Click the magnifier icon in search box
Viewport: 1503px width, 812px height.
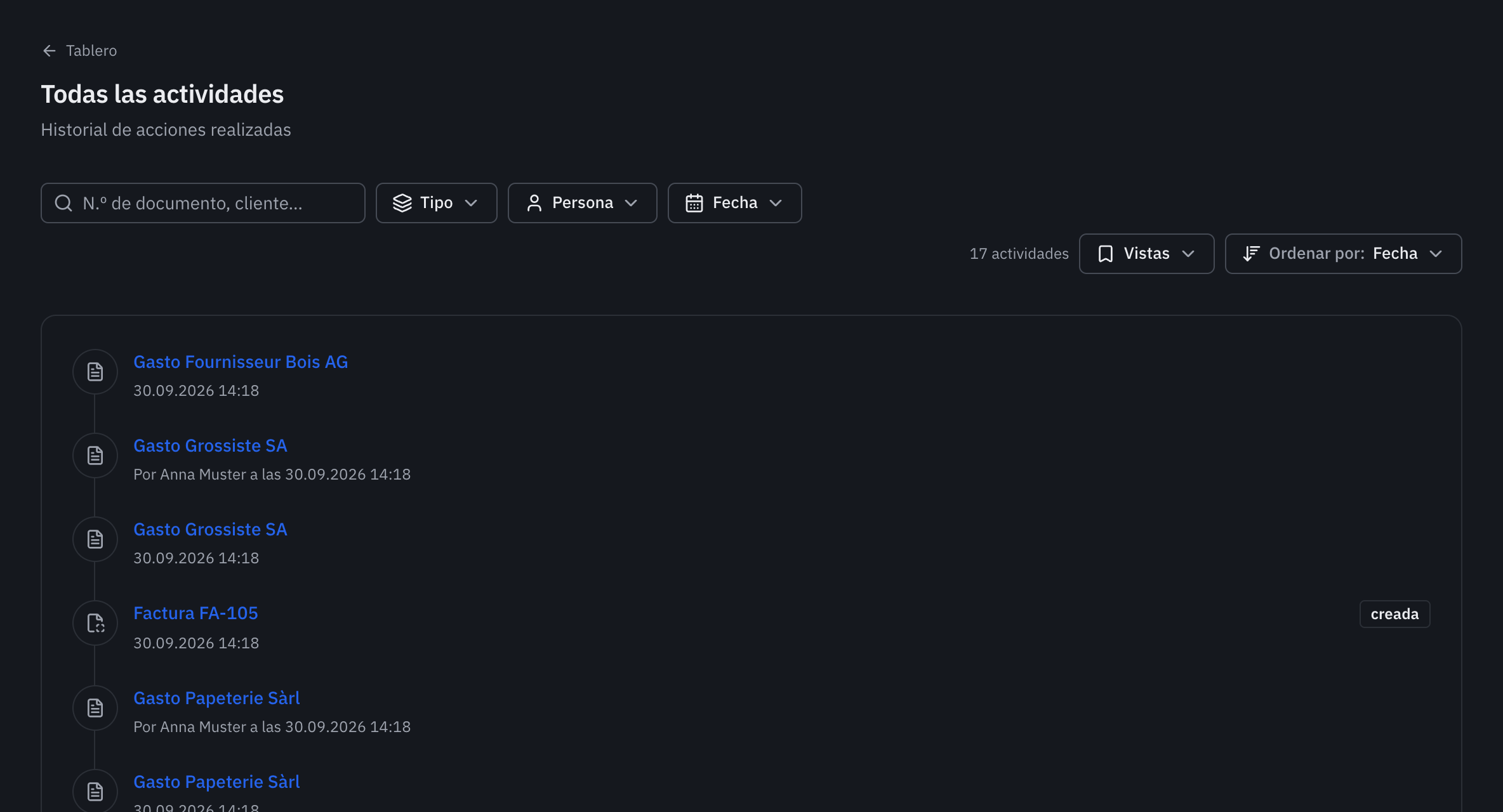coord(63,203)
